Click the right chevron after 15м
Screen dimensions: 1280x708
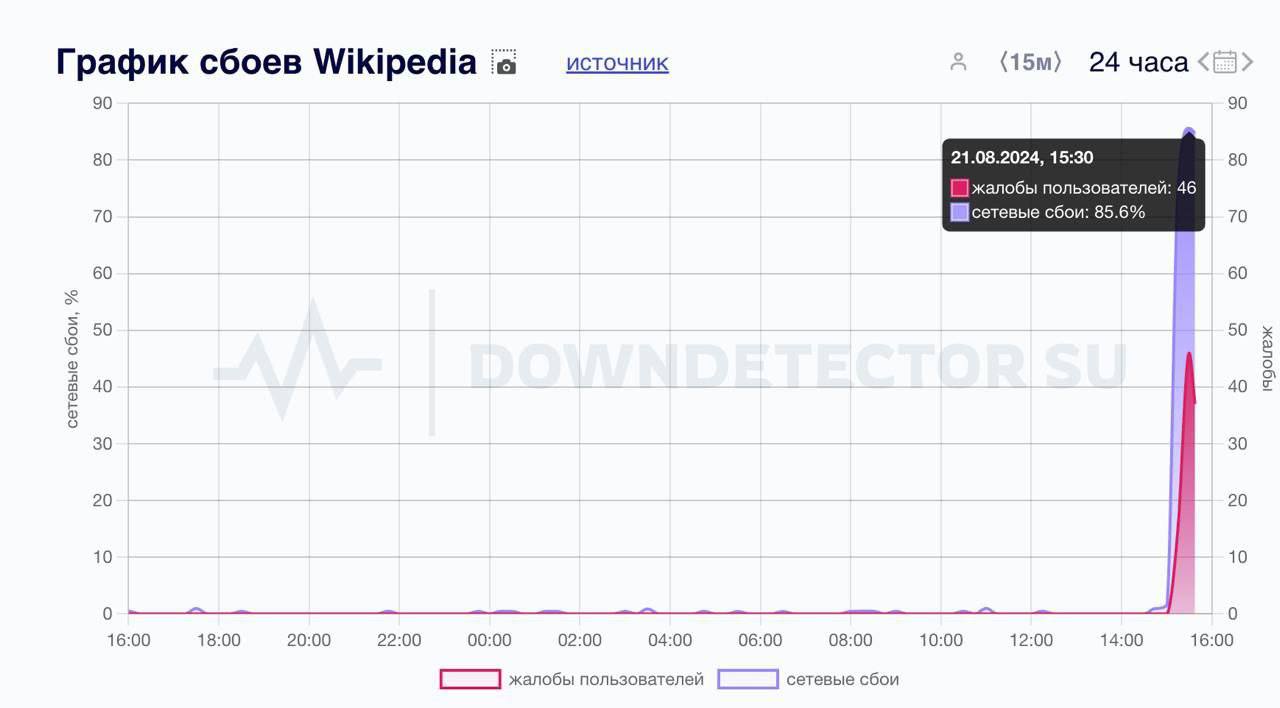(1058, 61)
